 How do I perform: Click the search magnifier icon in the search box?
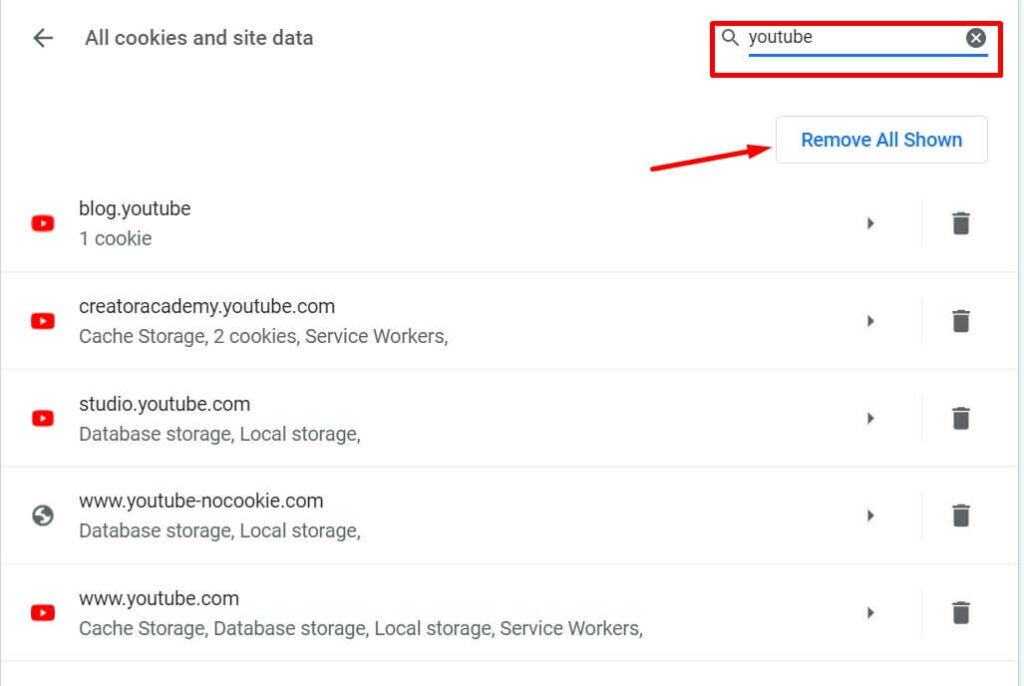click(729, 37)
